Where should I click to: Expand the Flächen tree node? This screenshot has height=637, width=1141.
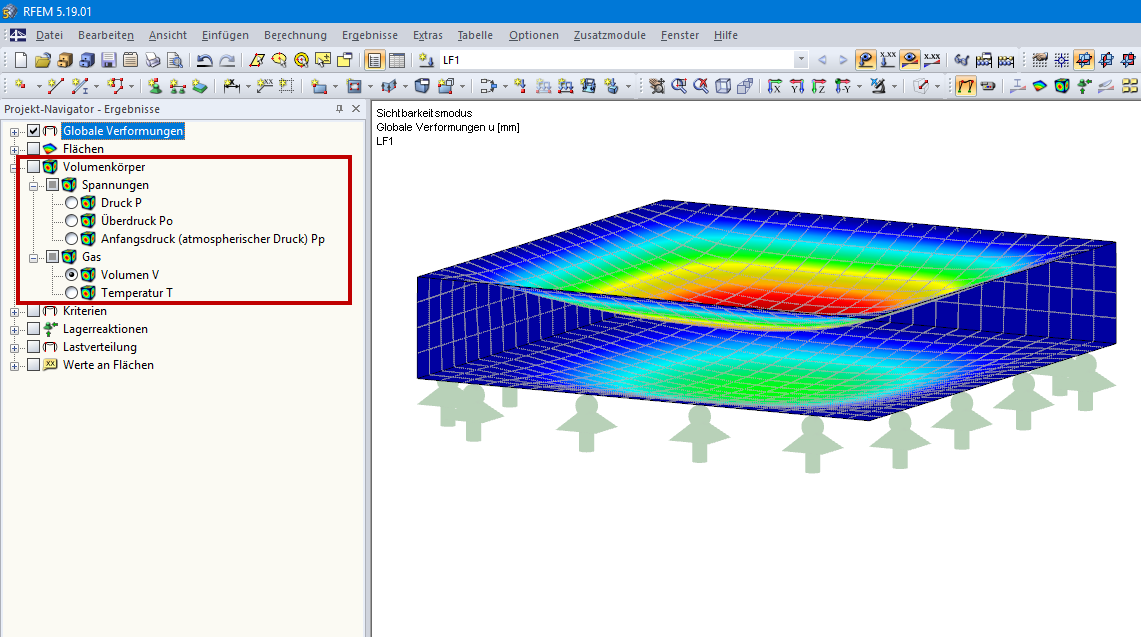pyautogui.click(x=14, y=150)
